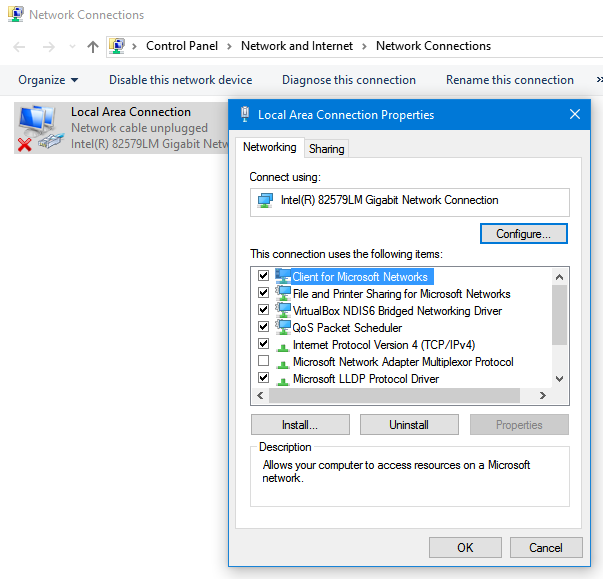Screen dimensions: 603x579
Task: Select Microsoft Network Adapter Multiplexor Protocol item
Action: [x=403, y=362]
